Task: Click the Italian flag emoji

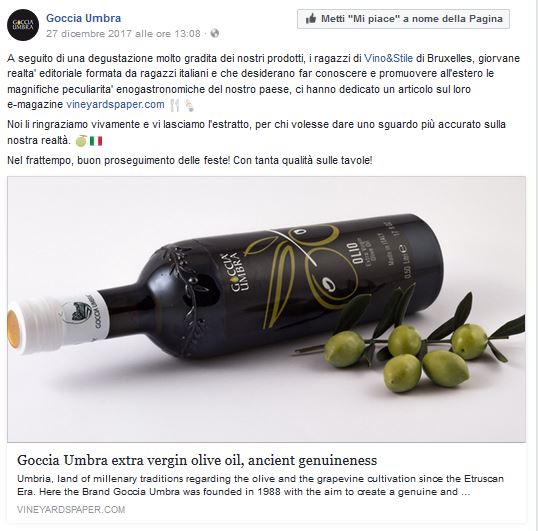Action: click(x=96, y=141)
